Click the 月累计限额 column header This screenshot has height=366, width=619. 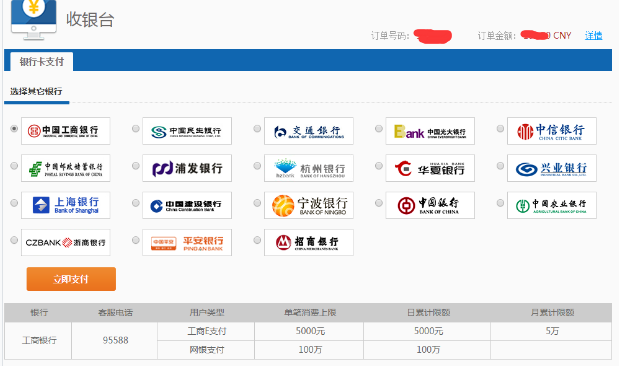(552, 313)
